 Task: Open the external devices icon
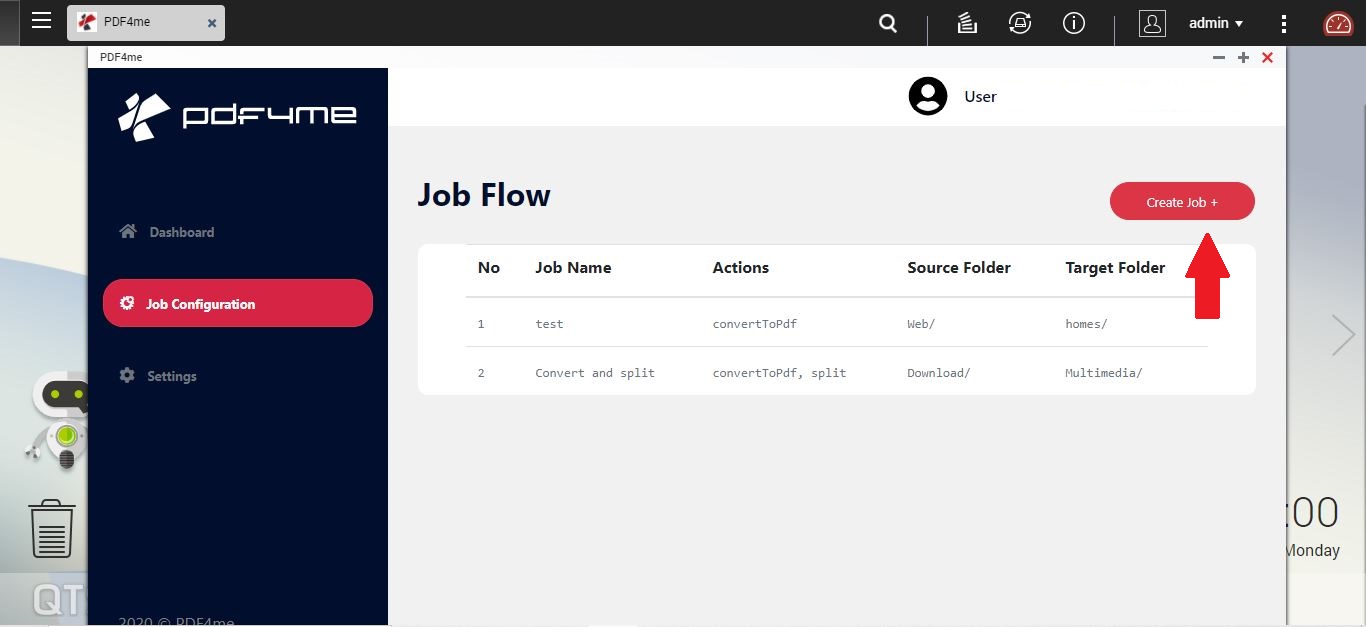(1020, 23)
